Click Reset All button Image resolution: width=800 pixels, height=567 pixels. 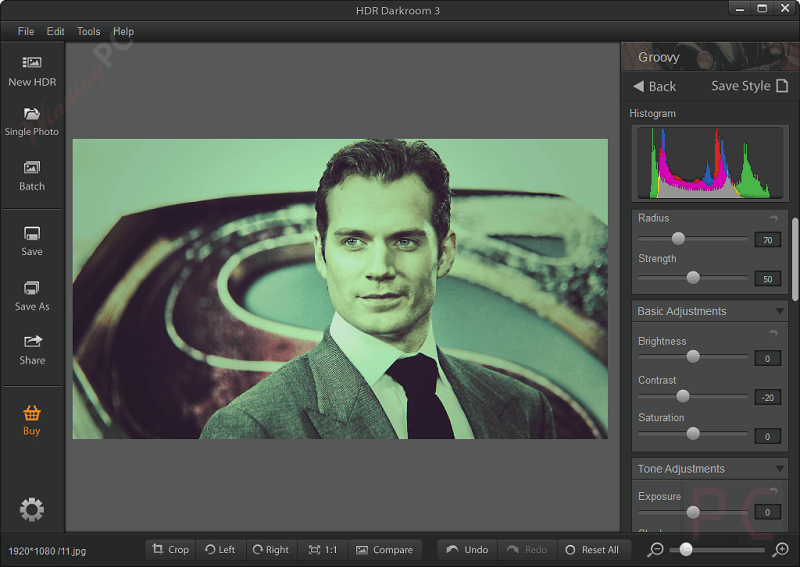591,550
